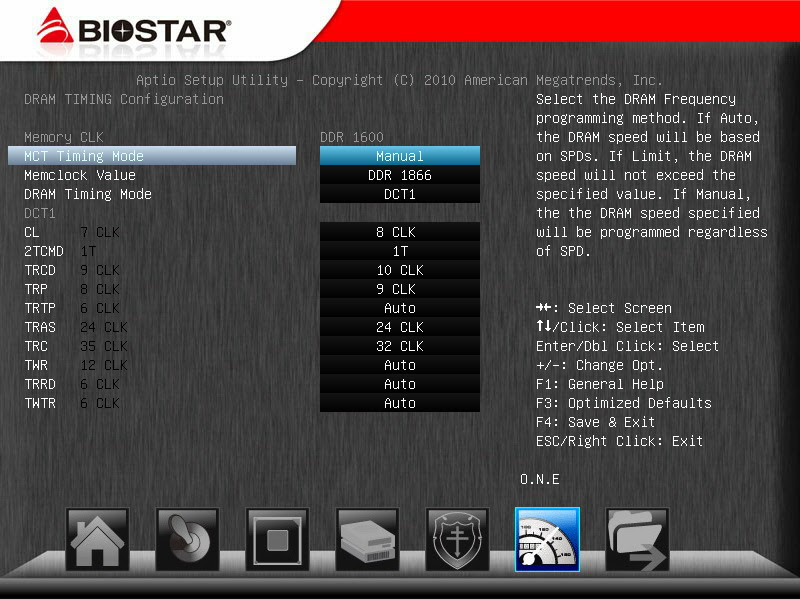Open TWTR Auto value field
This screenshot has width=800, height=600.
[400, 403]
